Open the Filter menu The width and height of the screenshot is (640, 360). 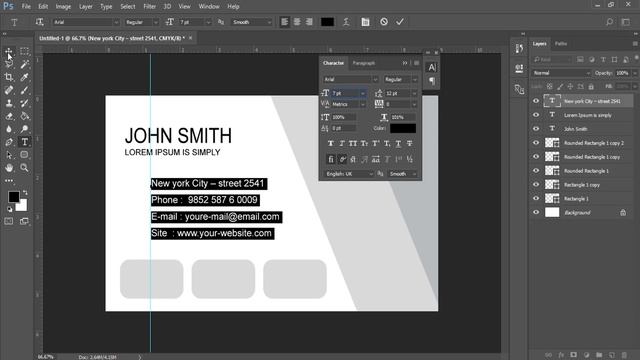click(149, 7)
